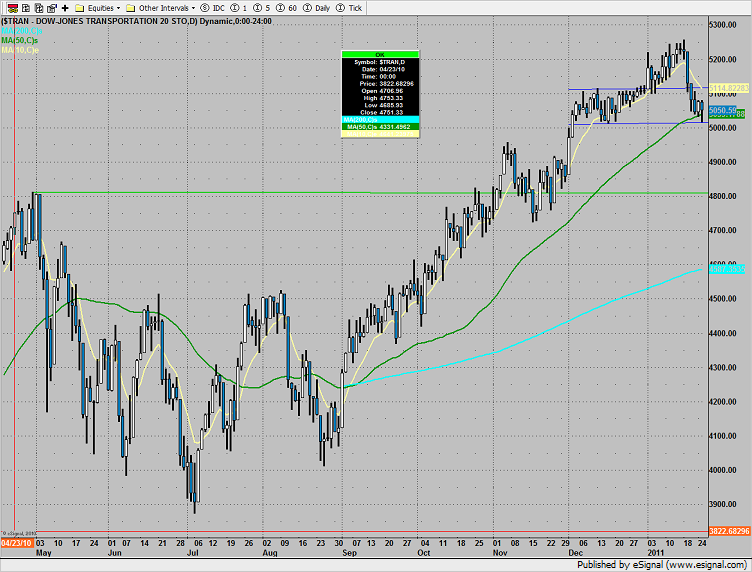Click the Open 4706.96 row in data window
This screenshot has height=572, width=752.
click(380, 91)
